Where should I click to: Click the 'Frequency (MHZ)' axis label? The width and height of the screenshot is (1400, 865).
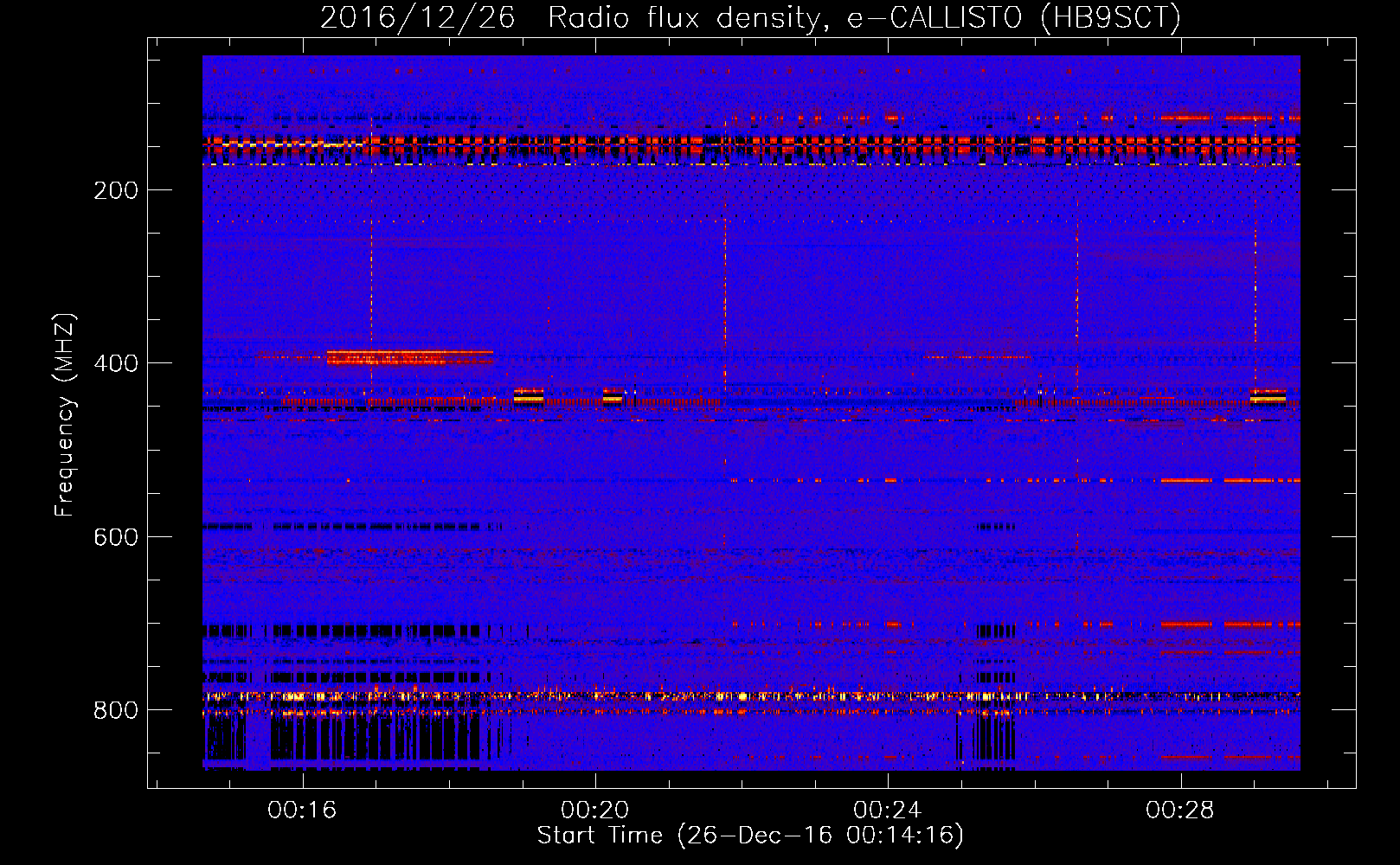(x=65, y=414)
